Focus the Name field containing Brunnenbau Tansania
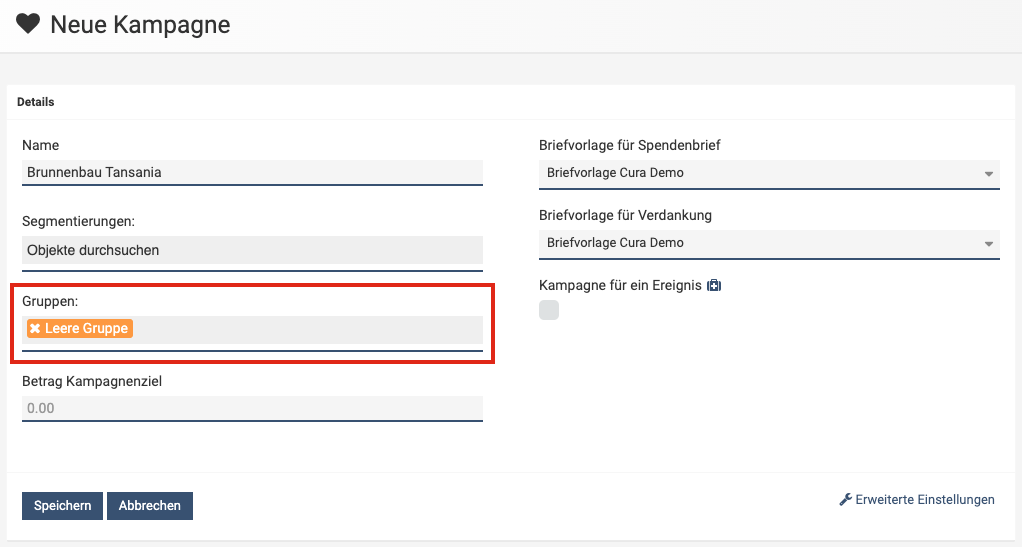 click(252, 172)
